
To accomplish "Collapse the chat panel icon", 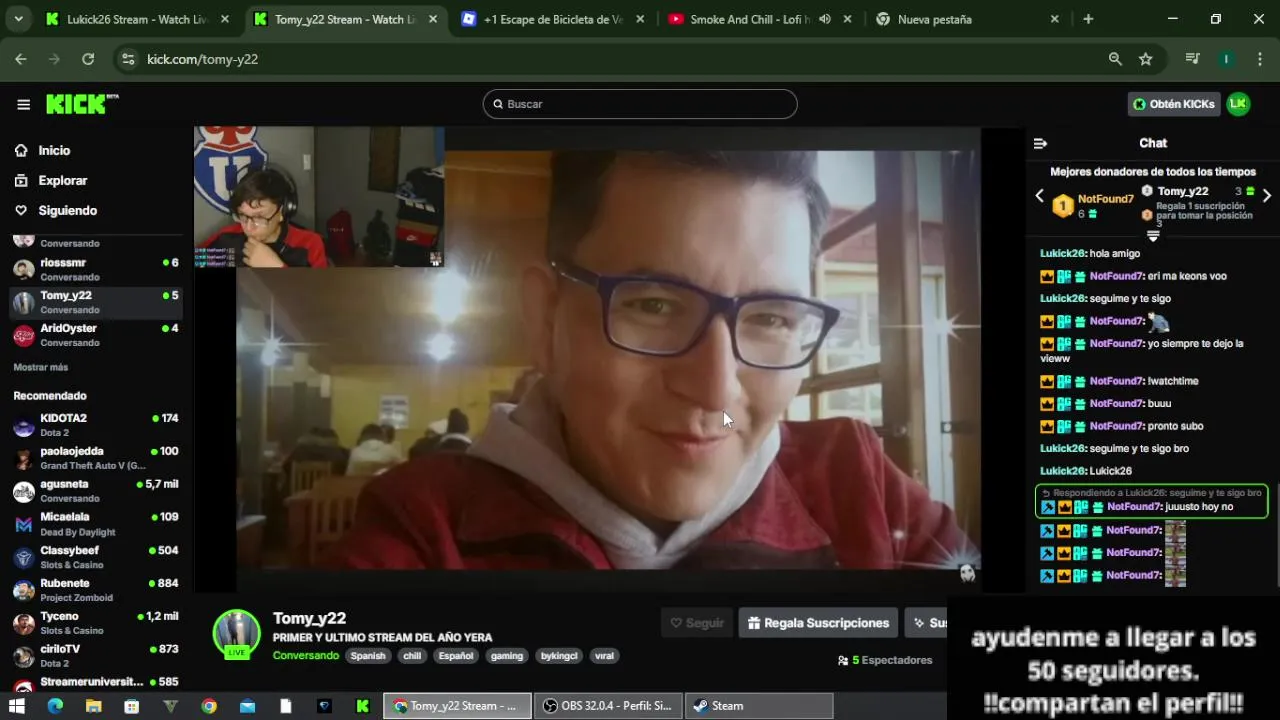I will [1040, 143].
